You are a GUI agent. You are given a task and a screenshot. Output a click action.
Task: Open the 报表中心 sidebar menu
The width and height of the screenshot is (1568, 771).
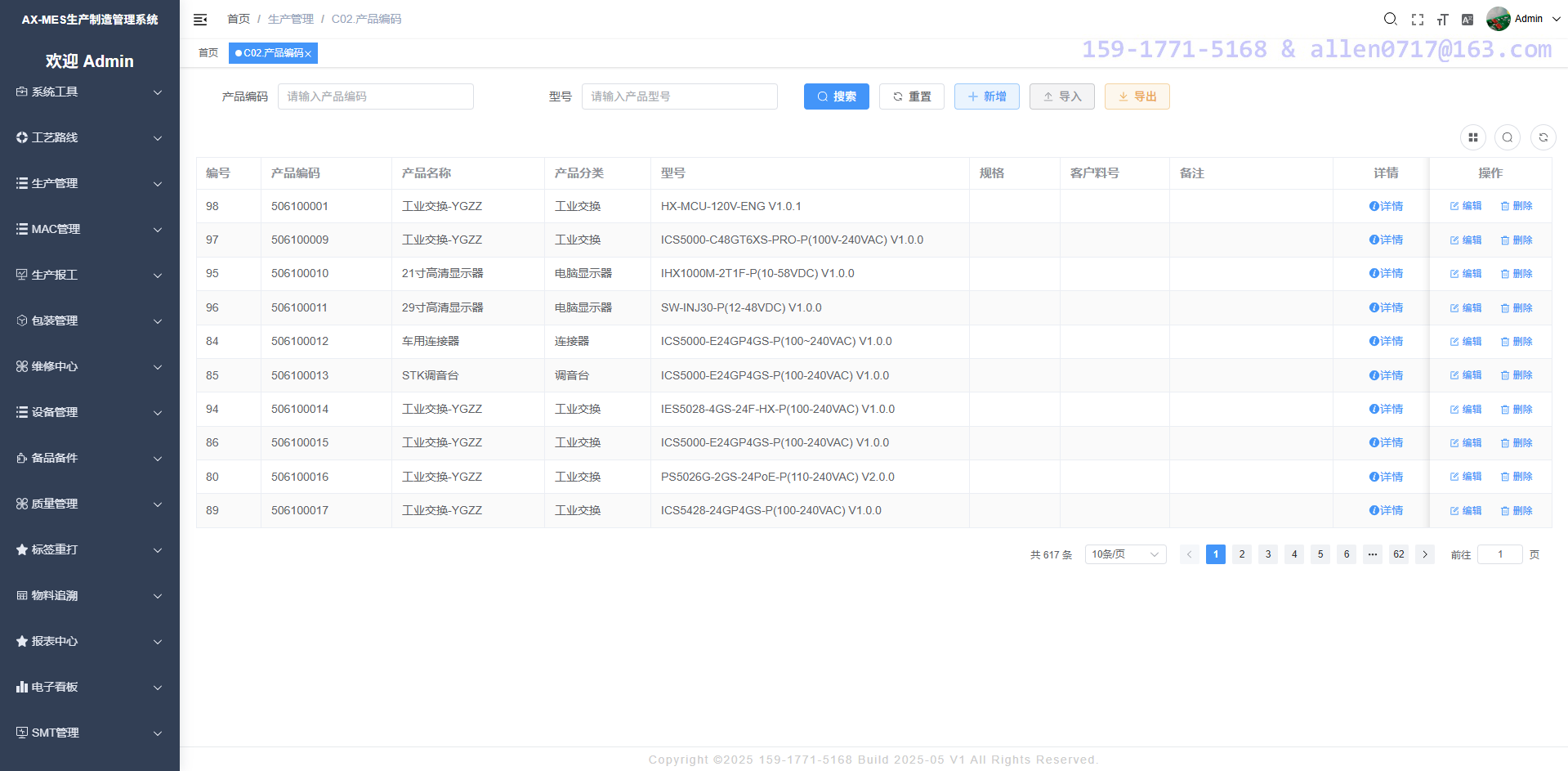pos(90,641)
